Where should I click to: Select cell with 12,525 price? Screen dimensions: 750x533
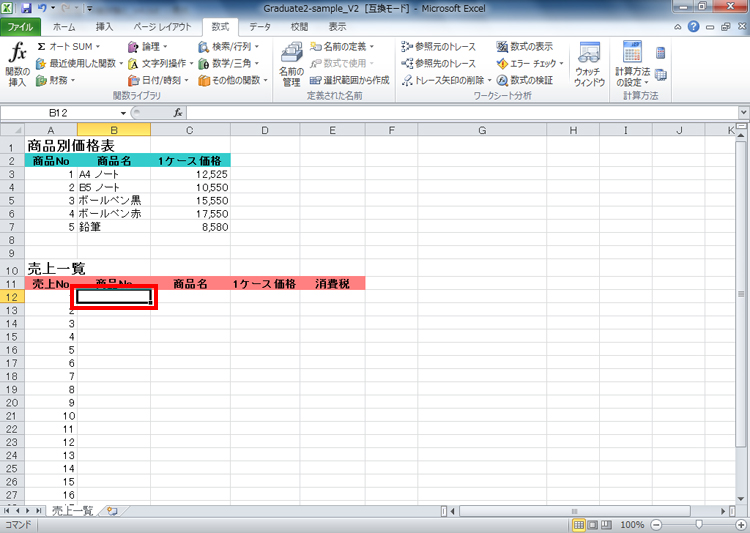pos(190,174)
